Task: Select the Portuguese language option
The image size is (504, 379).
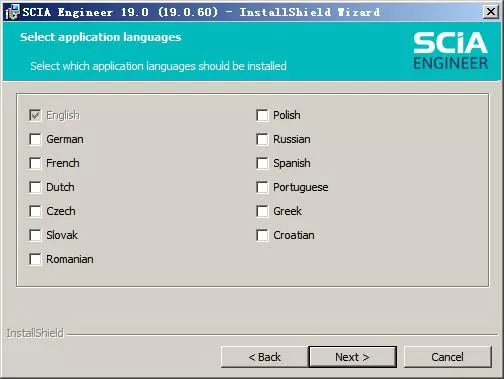Action: 262,187
